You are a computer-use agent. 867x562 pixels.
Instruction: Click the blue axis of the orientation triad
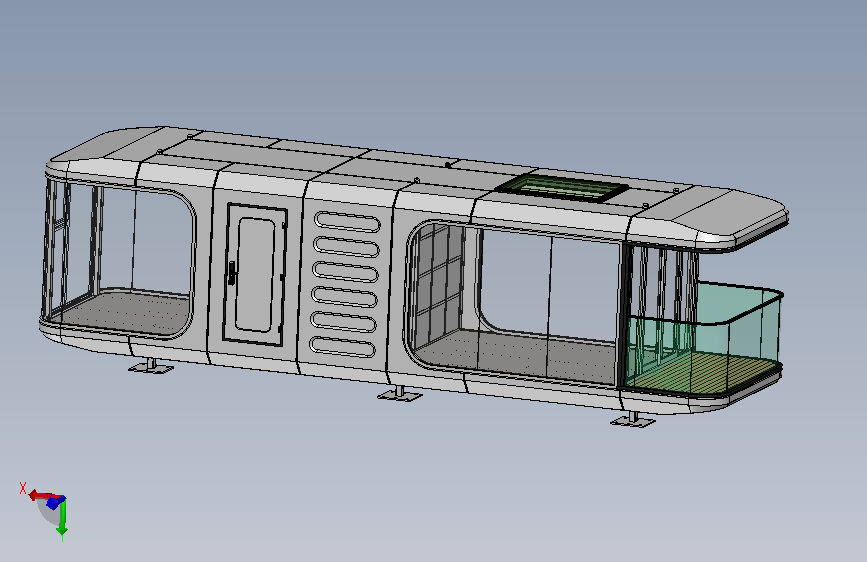pyautogui.click(x=55, y=502)
